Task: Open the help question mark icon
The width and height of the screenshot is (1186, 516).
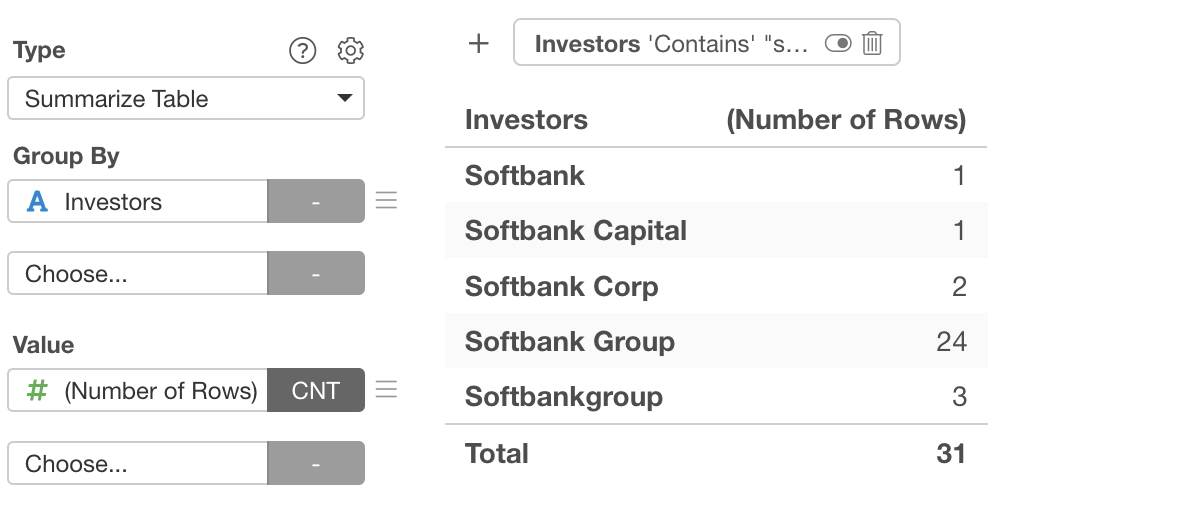Action: point(303,51)
